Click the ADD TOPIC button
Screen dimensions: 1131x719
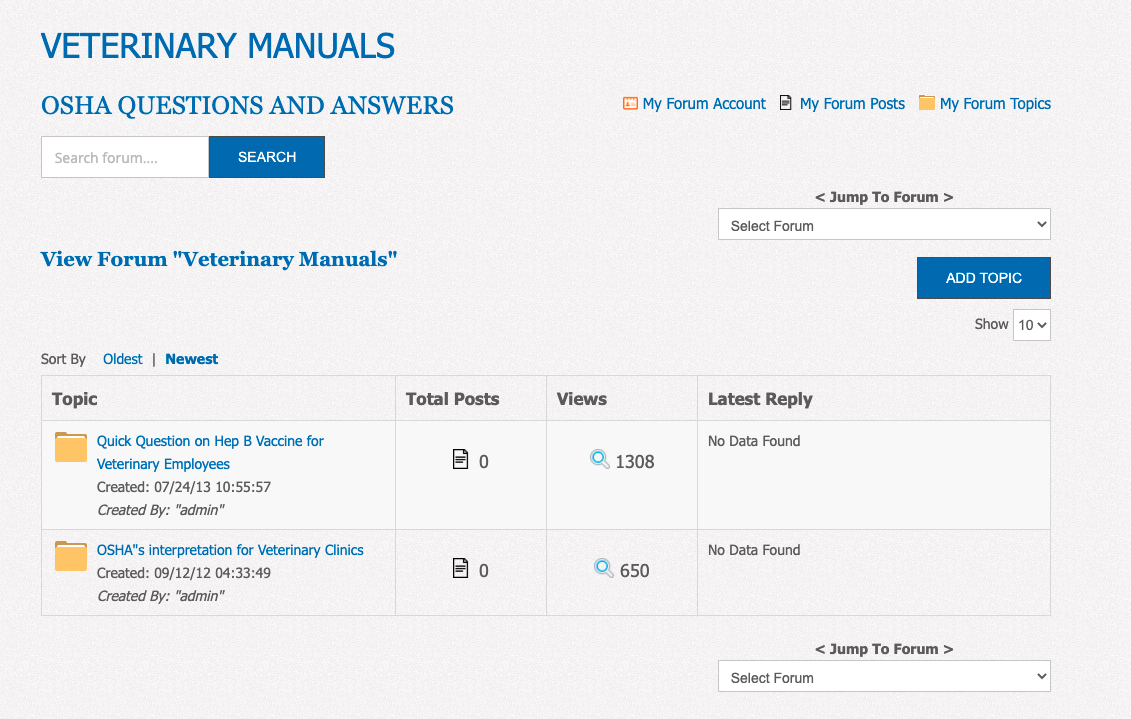click(x=983, y=278)
